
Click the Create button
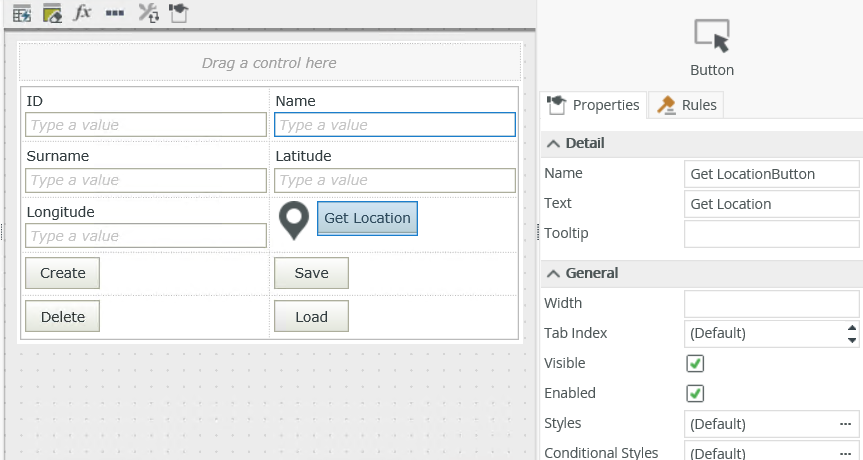click(x=62, y=273)
